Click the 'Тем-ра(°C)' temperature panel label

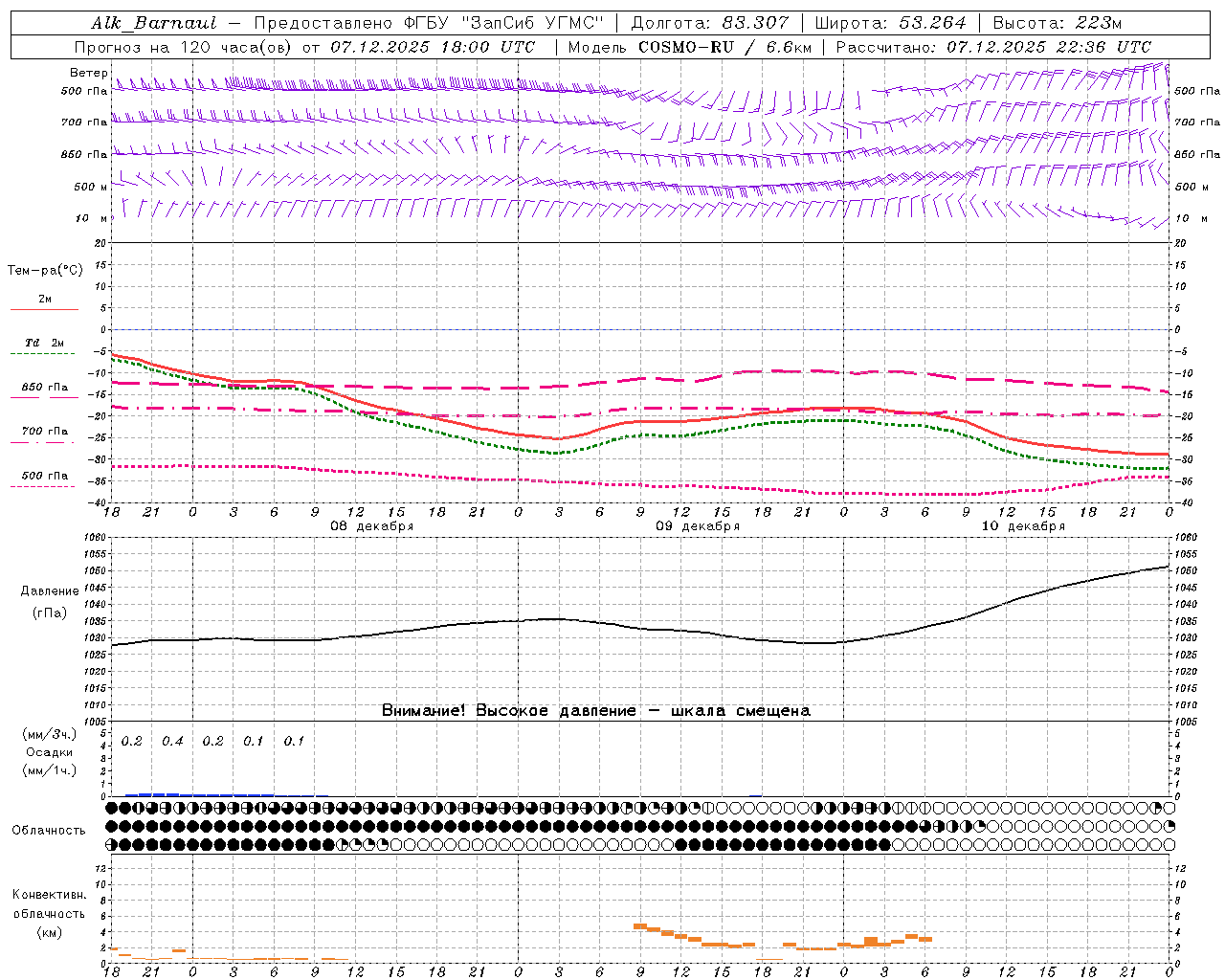click(45, 271)
